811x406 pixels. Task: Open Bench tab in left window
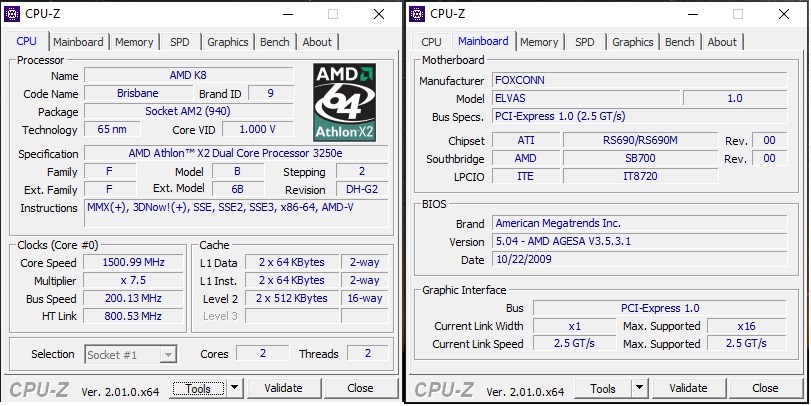tap(275, 42)
